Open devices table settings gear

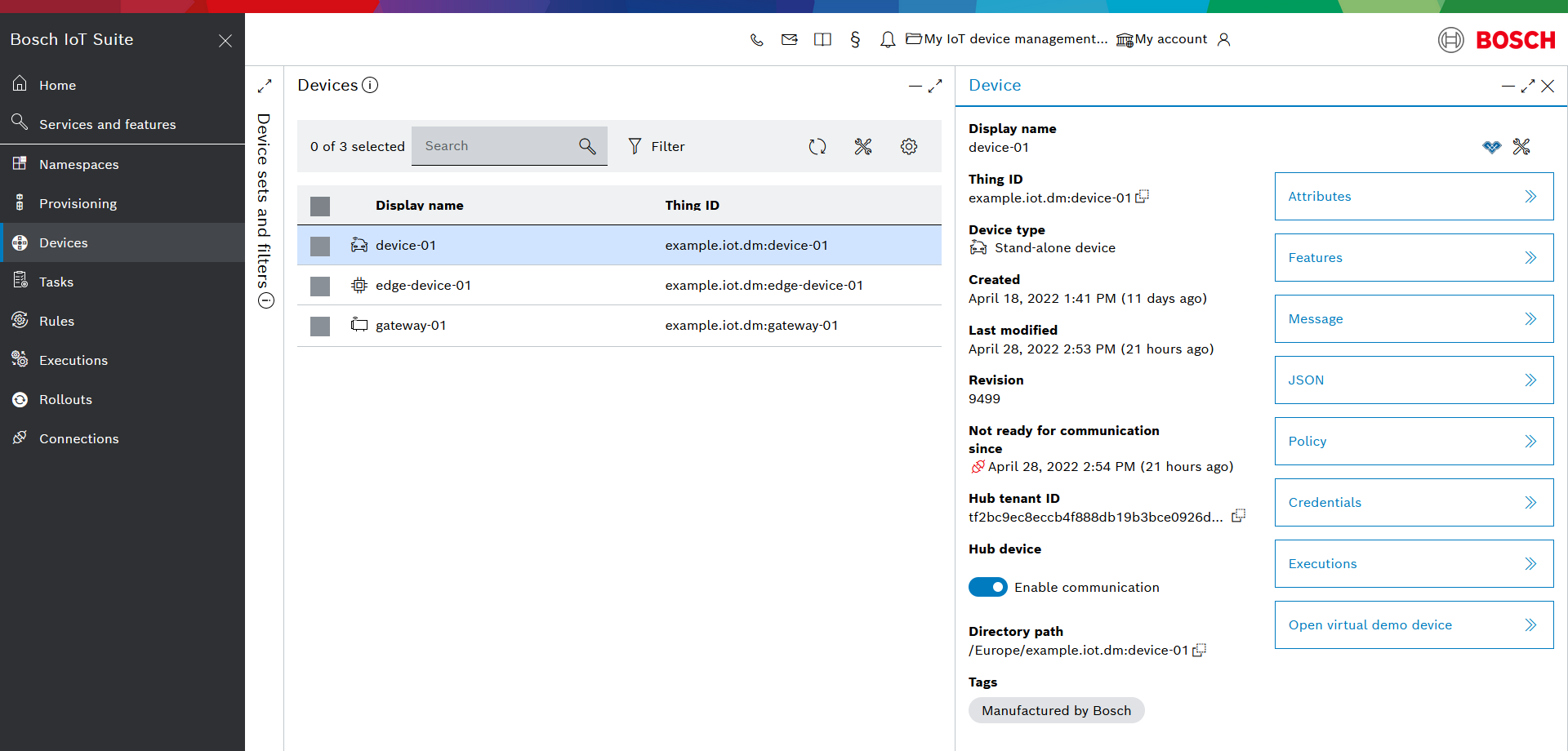pyautogui.click(x=909, y=146)
